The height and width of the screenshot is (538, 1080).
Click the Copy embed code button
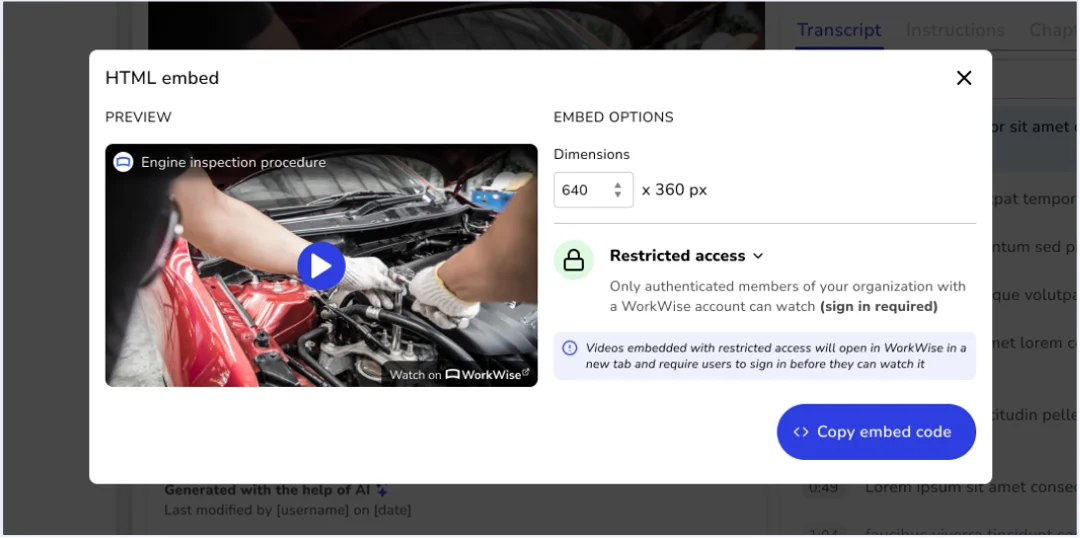[x=876, y=432]
